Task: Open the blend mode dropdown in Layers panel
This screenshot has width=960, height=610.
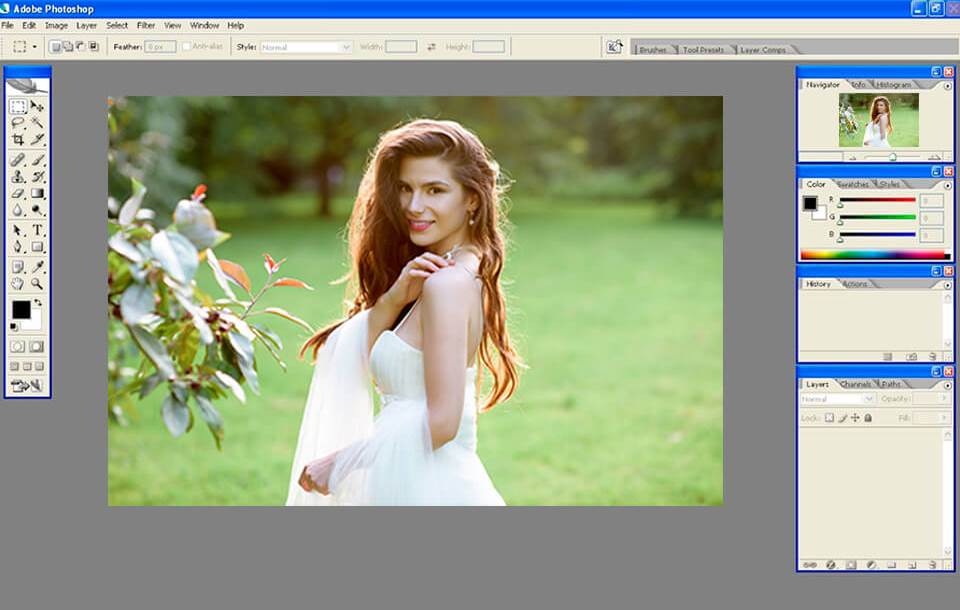Action: [866, 398]
